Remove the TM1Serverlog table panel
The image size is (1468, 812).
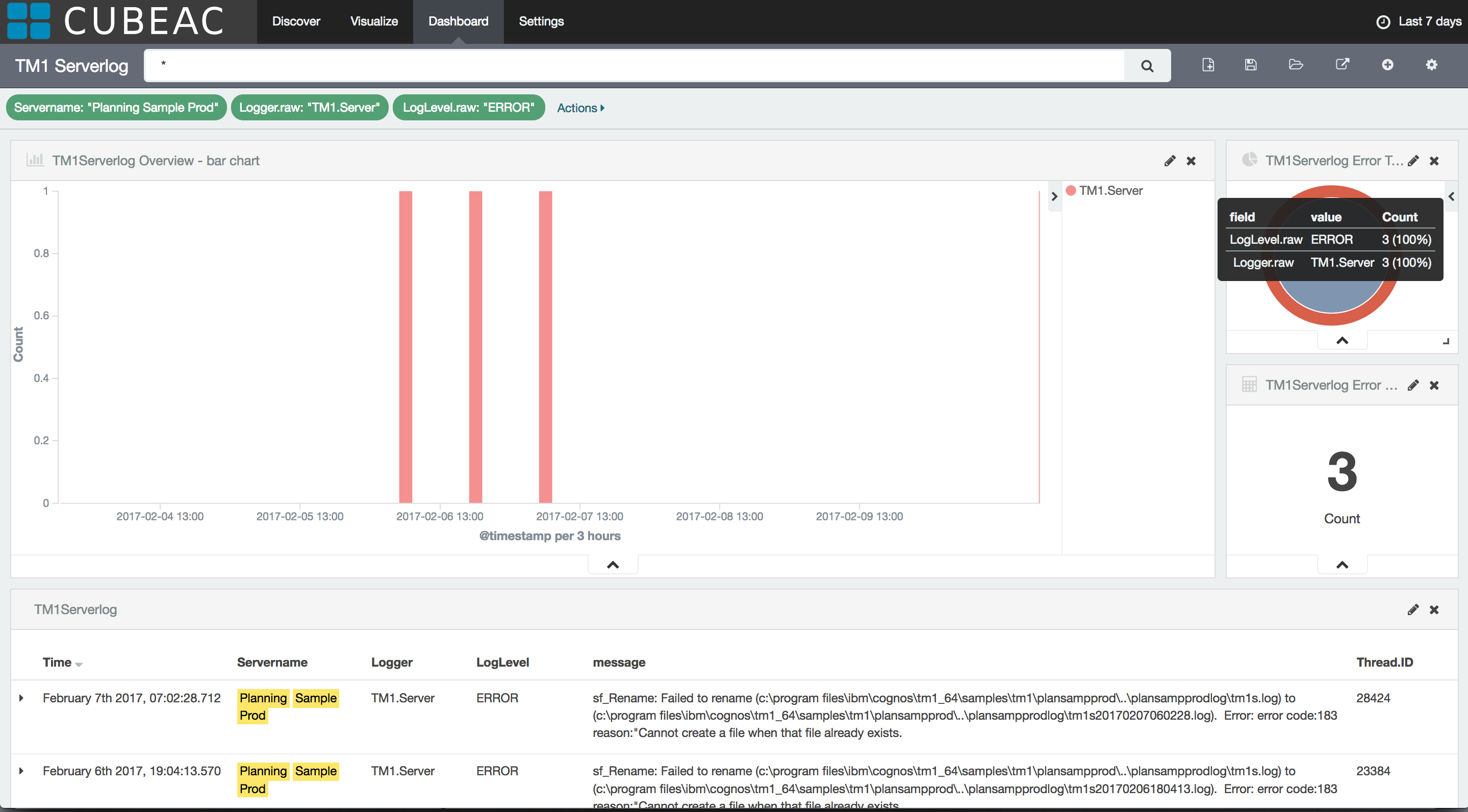point(1434,610)
